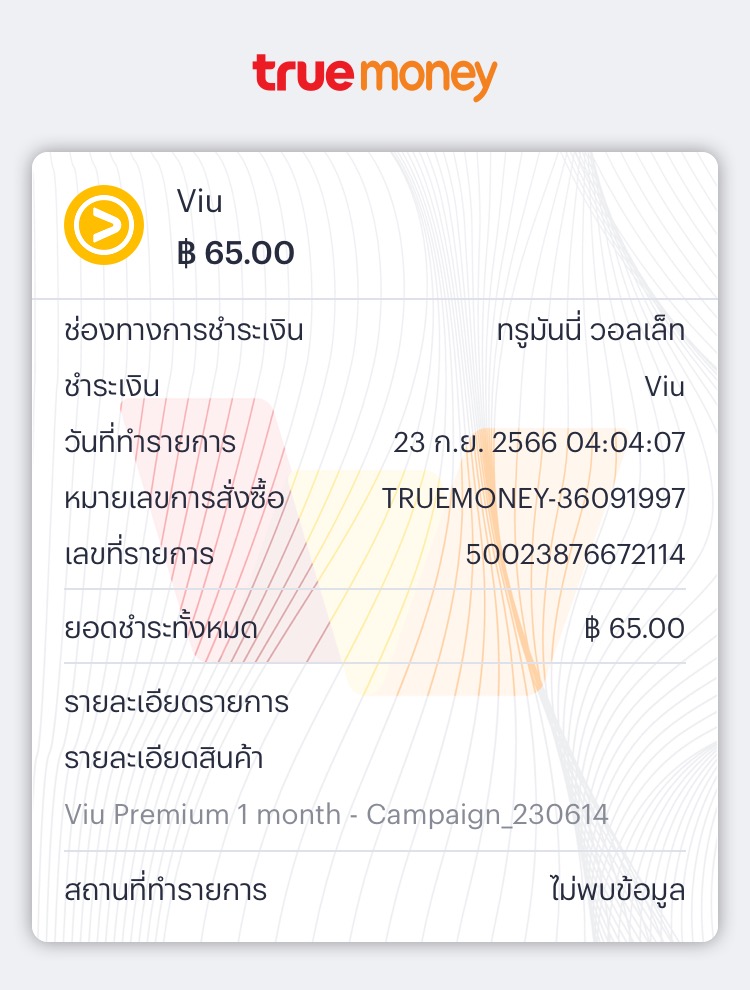Tap the yellow Viu play logo
The image size is (750, 990).
point(105,226)
